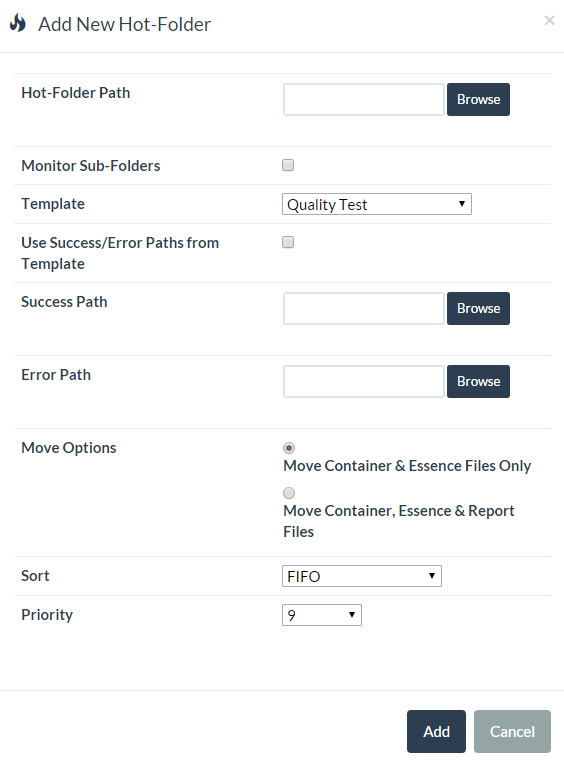Browse for the Hot-Folder Path

click(478, 99)
